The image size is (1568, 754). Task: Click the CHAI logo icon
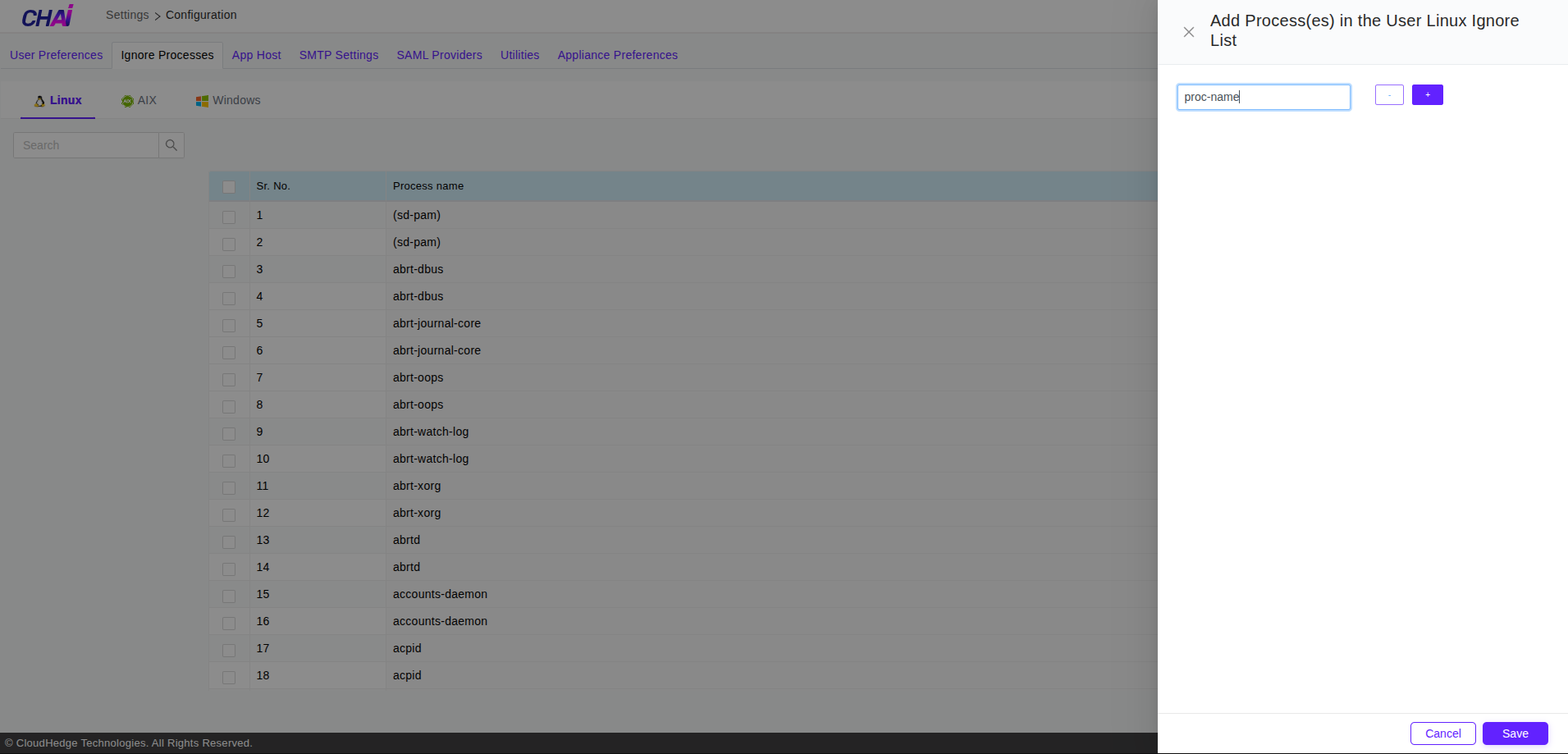[48, 16]
